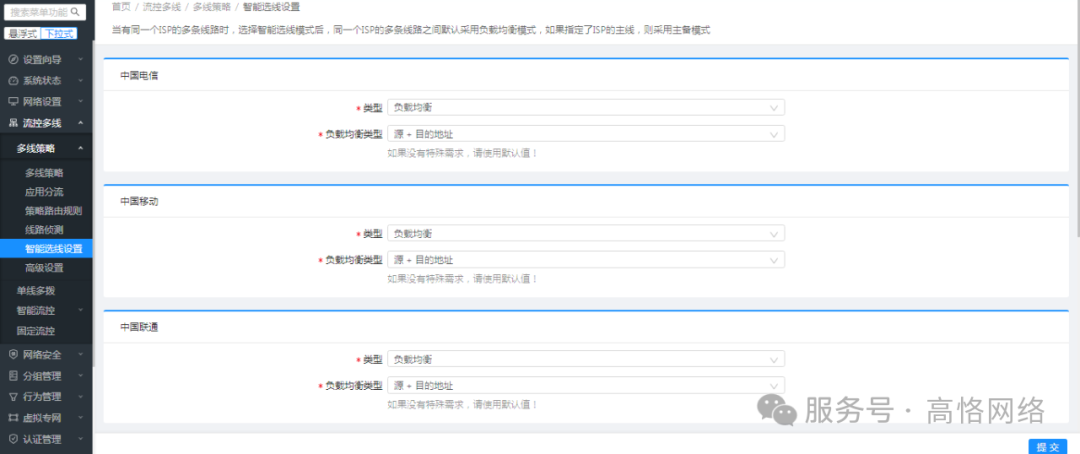This screenshot has height=454, width=1080.
Task: Open the 单线多拨 menu item
Action: (x=35, y=291)
